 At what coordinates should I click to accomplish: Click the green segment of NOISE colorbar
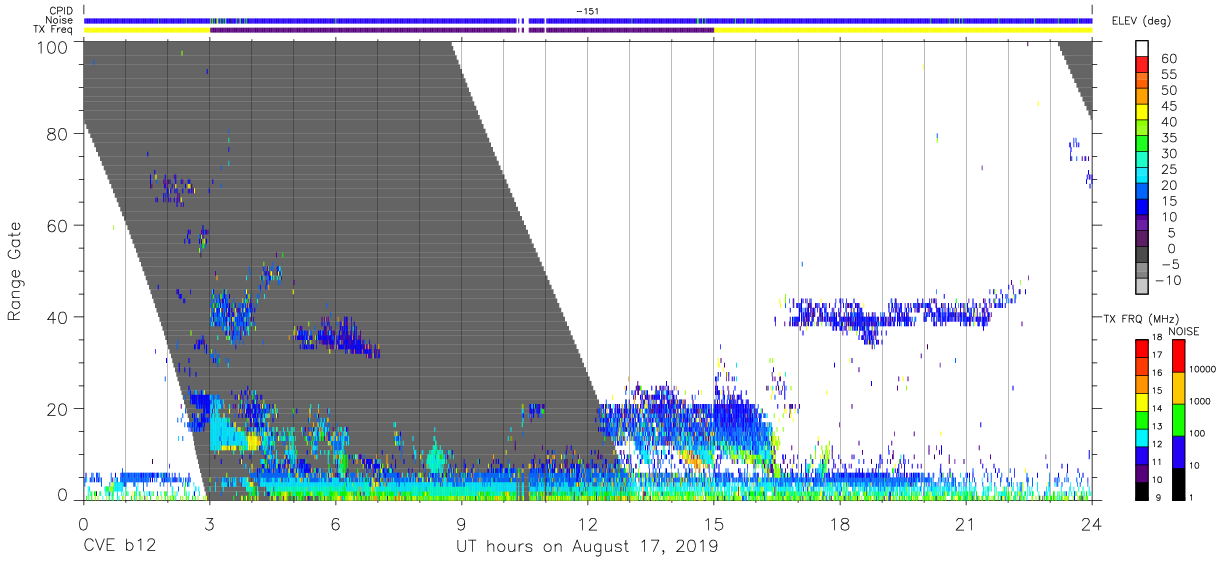1179,420
